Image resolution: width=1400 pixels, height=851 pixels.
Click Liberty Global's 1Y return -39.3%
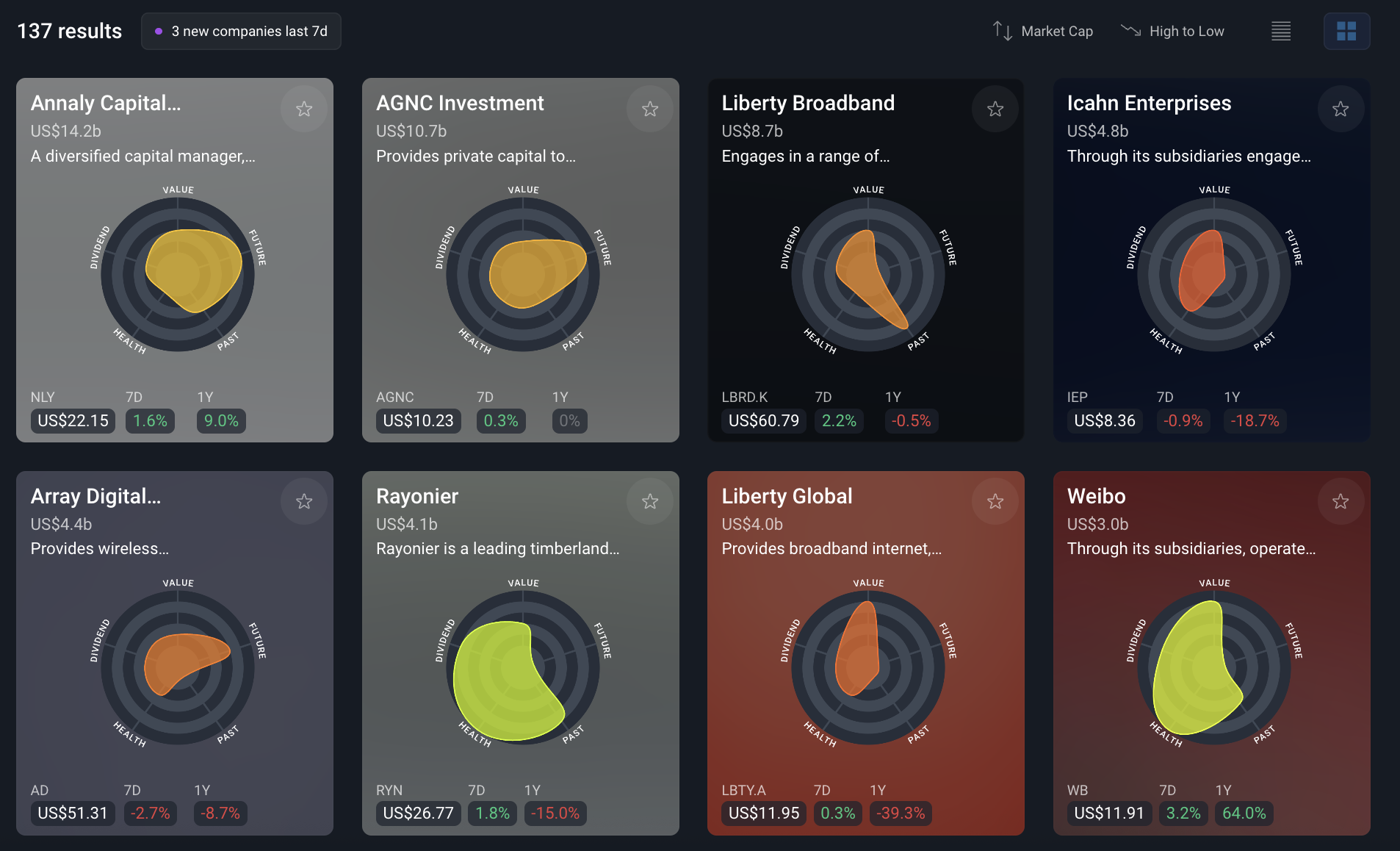coord(901,813)
